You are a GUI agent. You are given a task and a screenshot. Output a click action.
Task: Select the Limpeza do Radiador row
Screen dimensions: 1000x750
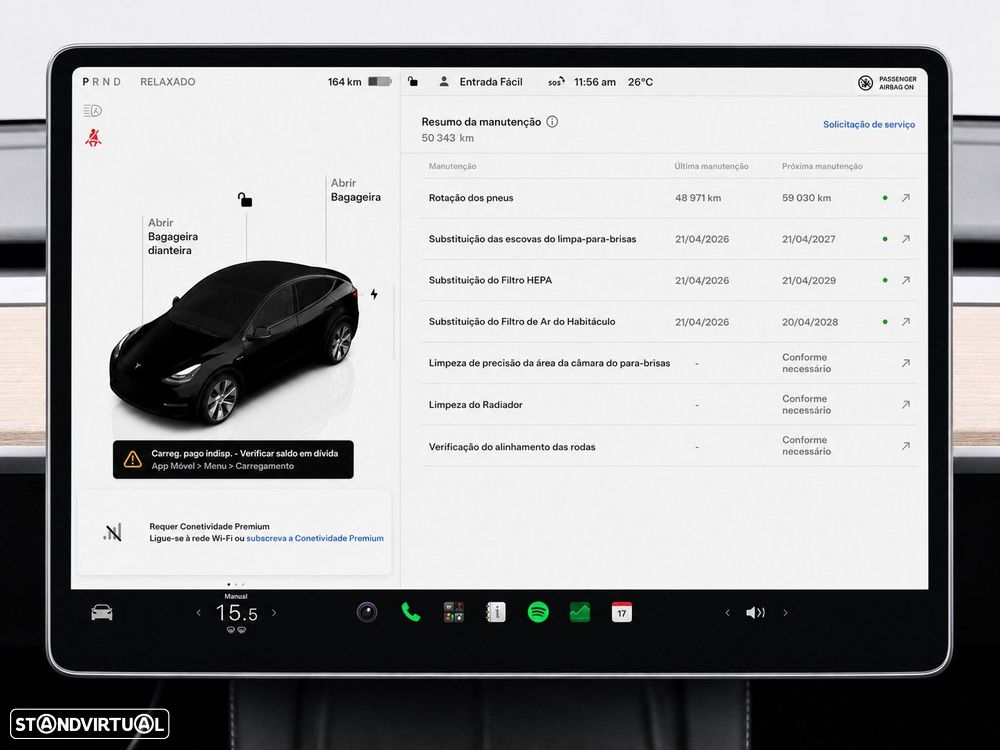(x=668, y=404)
